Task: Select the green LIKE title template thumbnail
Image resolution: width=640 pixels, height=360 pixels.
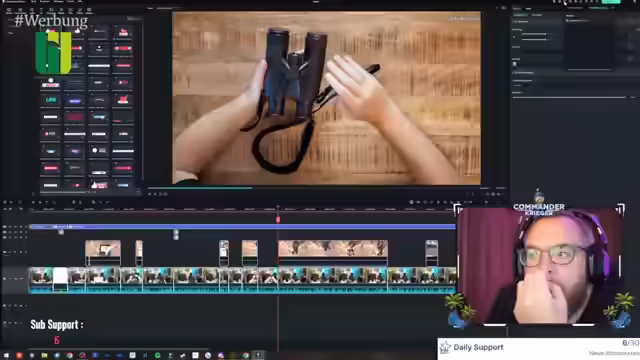Action: click(51, 100)
